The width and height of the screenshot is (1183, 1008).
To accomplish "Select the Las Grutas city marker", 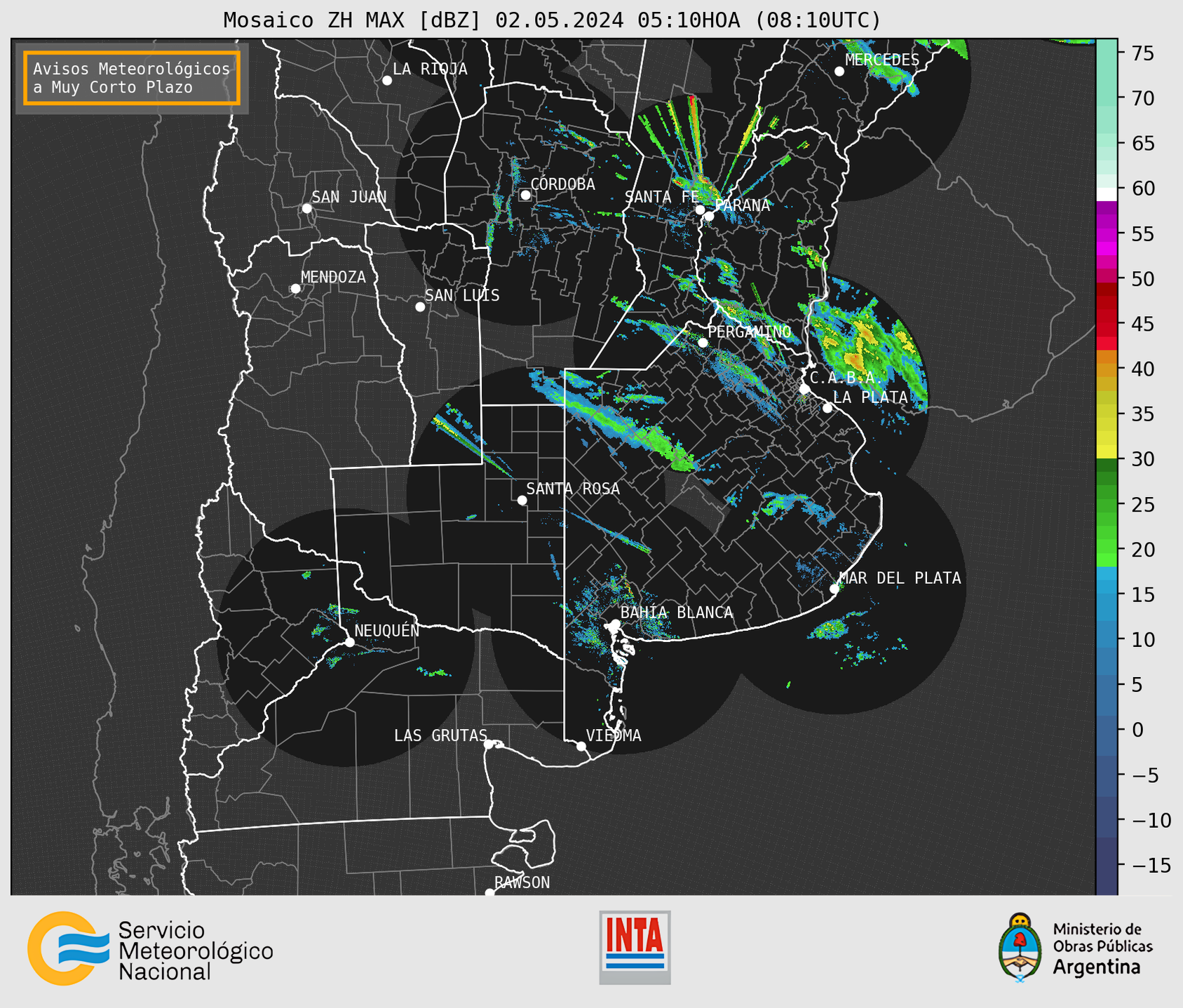I will pyautogui.click(x=489, y=744).
